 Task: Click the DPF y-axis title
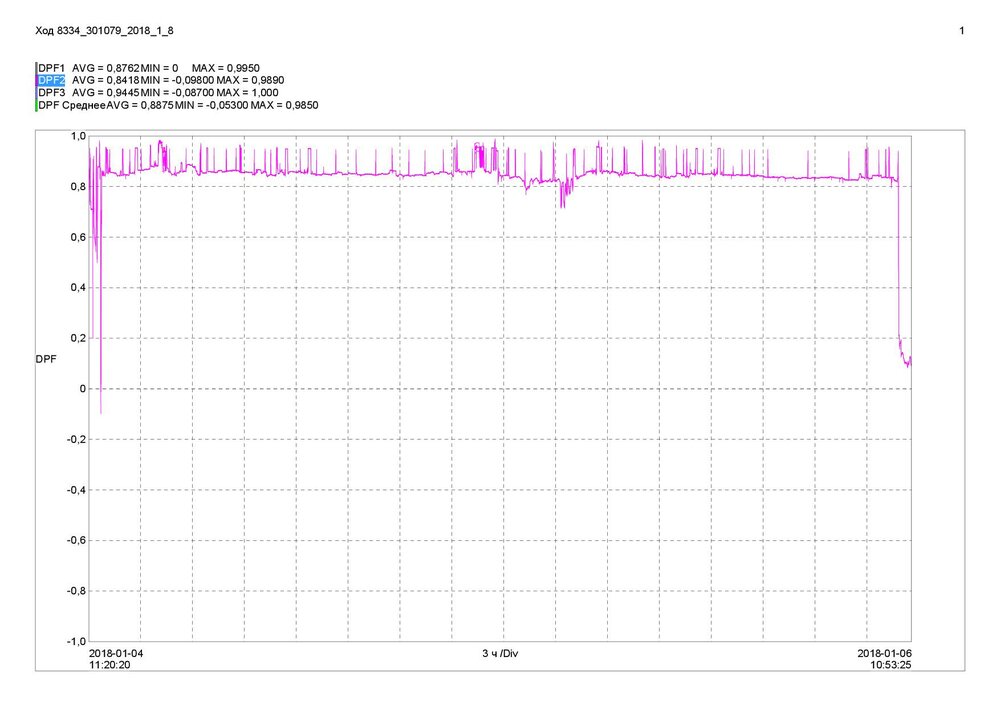click(46, 359)
